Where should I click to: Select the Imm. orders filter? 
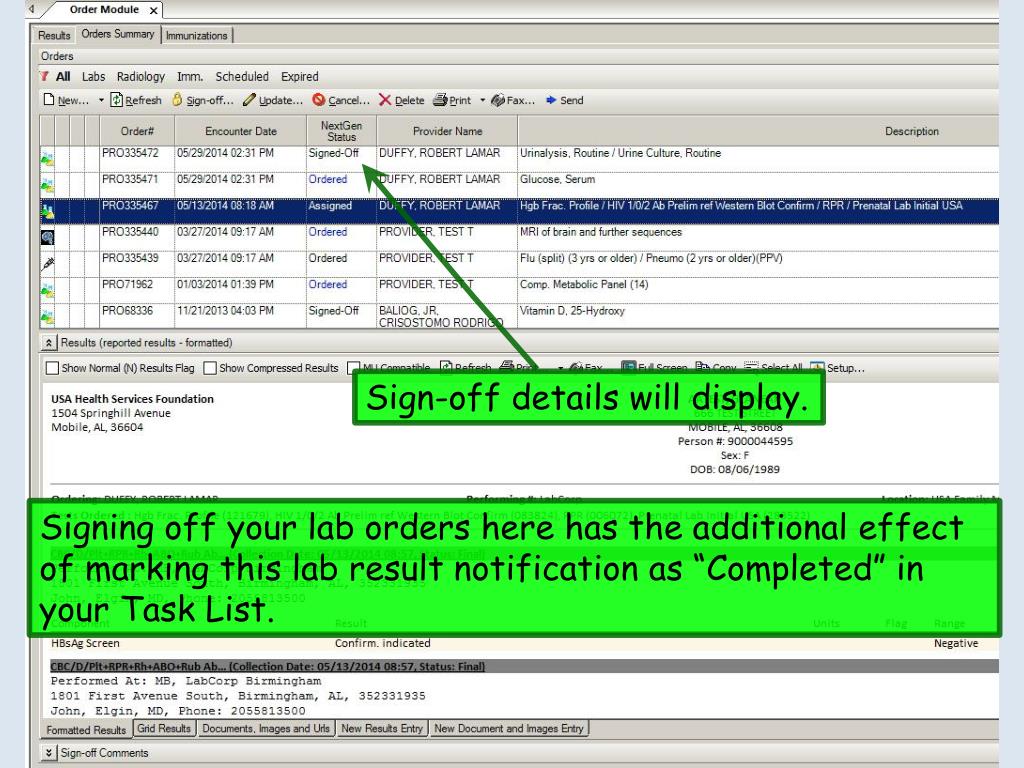click(190, 76)
